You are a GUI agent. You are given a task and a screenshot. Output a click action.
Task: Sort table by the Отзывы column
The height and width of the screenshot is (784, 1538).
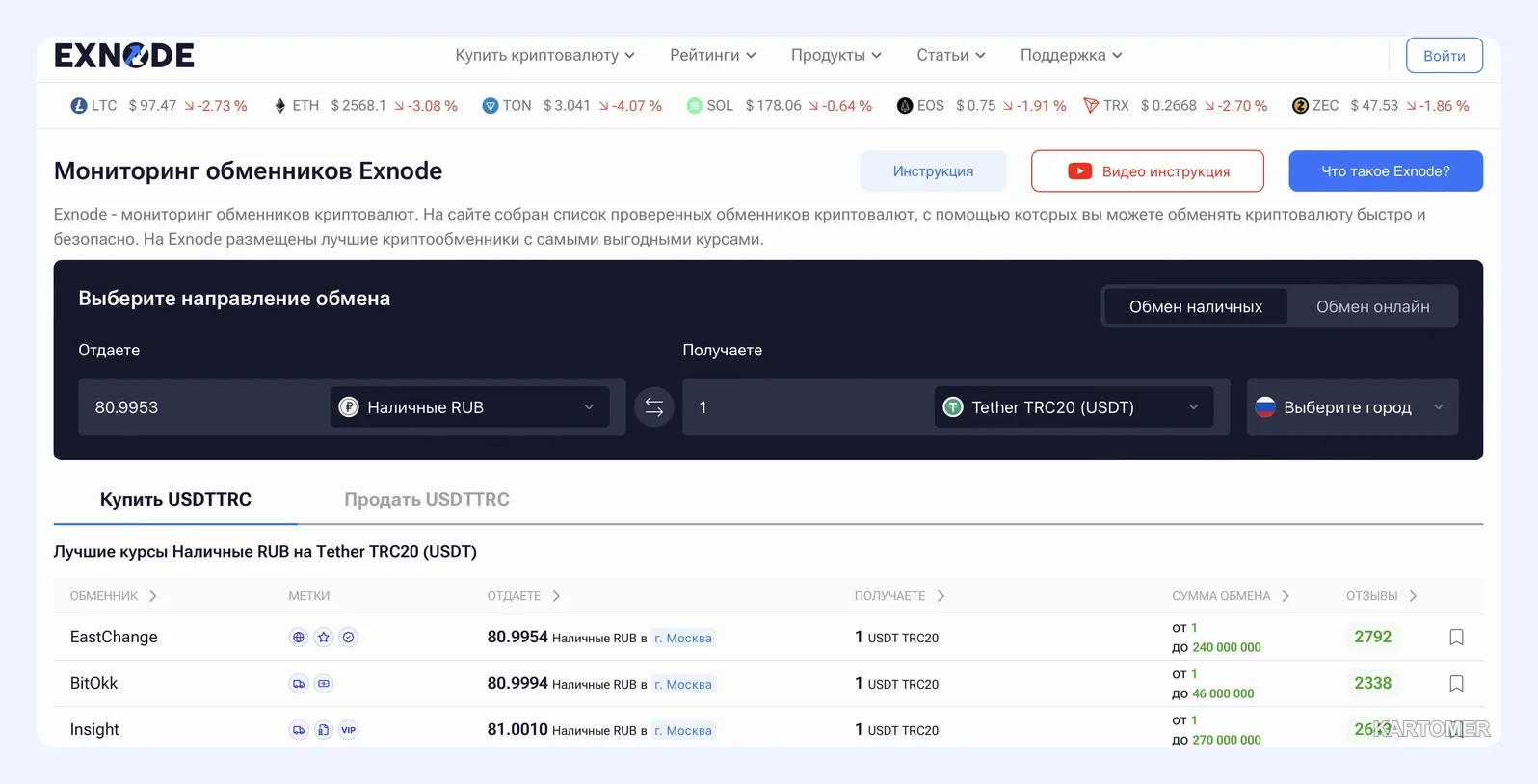1381,596
